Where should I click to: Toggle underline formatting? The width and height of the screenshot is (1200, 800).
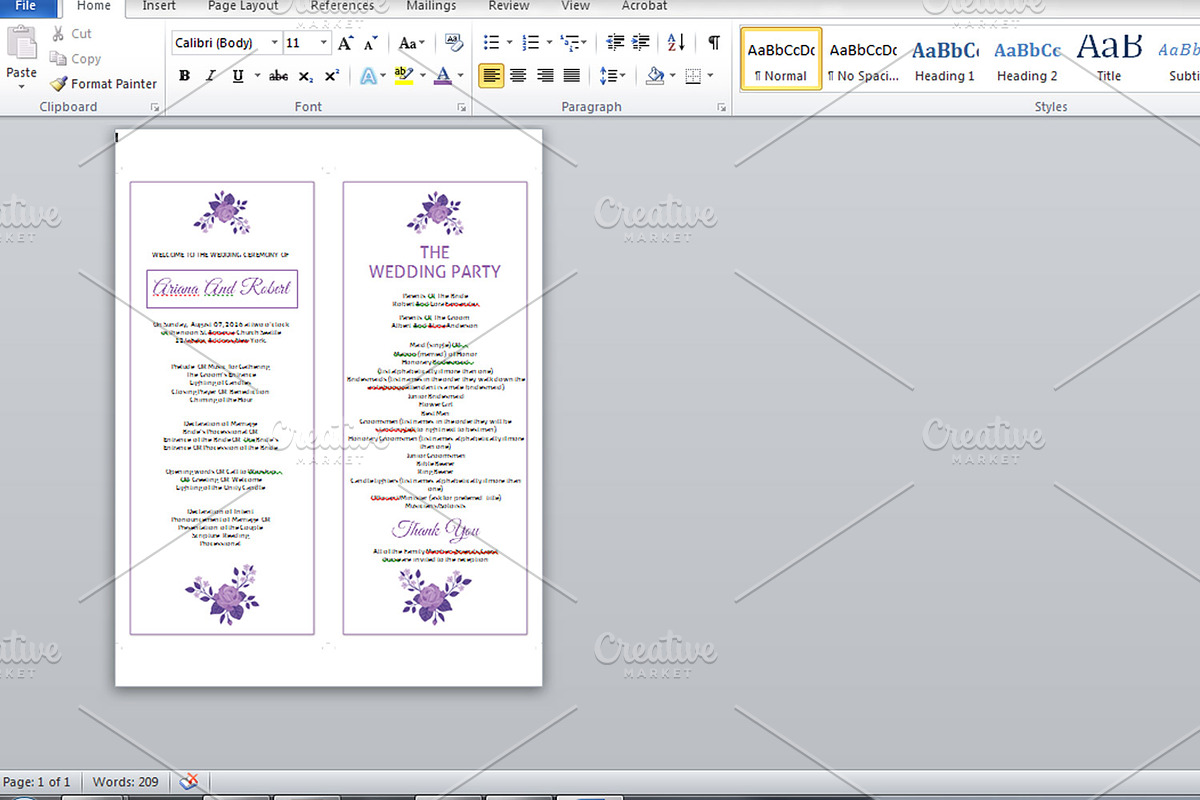[x=237, y=76]
